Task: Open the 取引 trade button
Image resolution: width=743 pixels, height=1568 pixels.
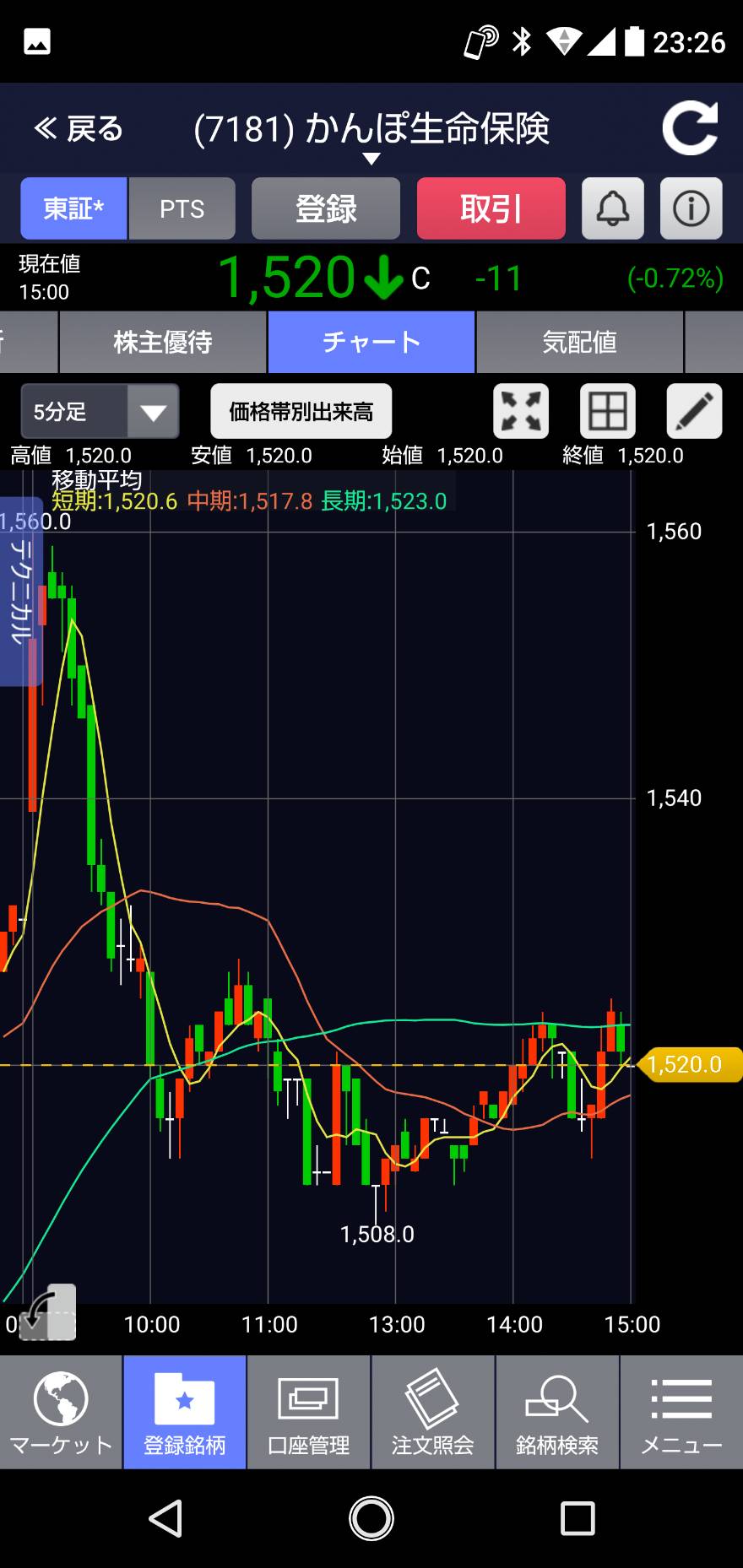Action: coord(491,208)
